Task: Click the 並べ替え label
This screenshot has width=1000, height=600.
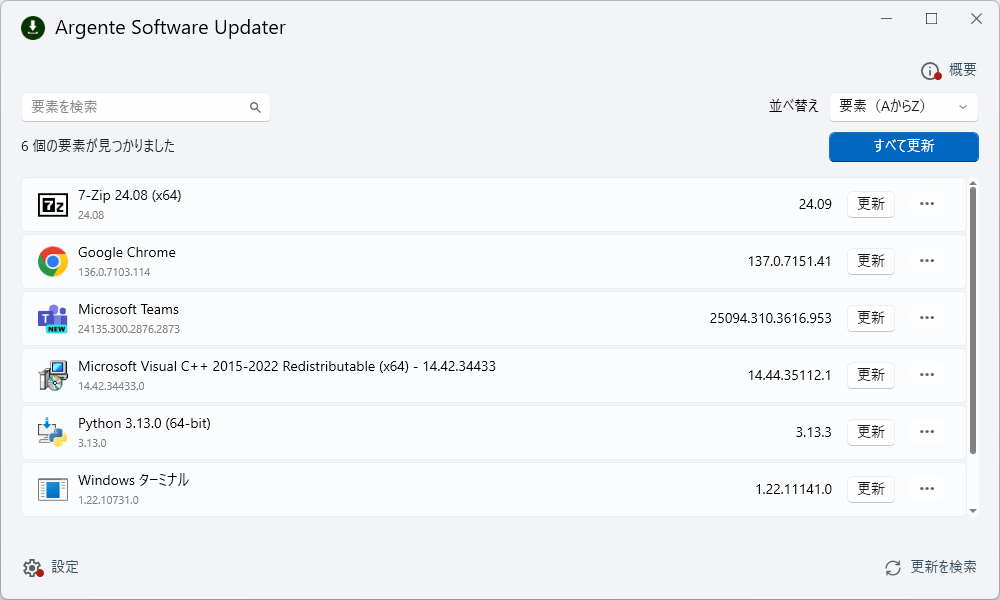Action: point(793,106)
